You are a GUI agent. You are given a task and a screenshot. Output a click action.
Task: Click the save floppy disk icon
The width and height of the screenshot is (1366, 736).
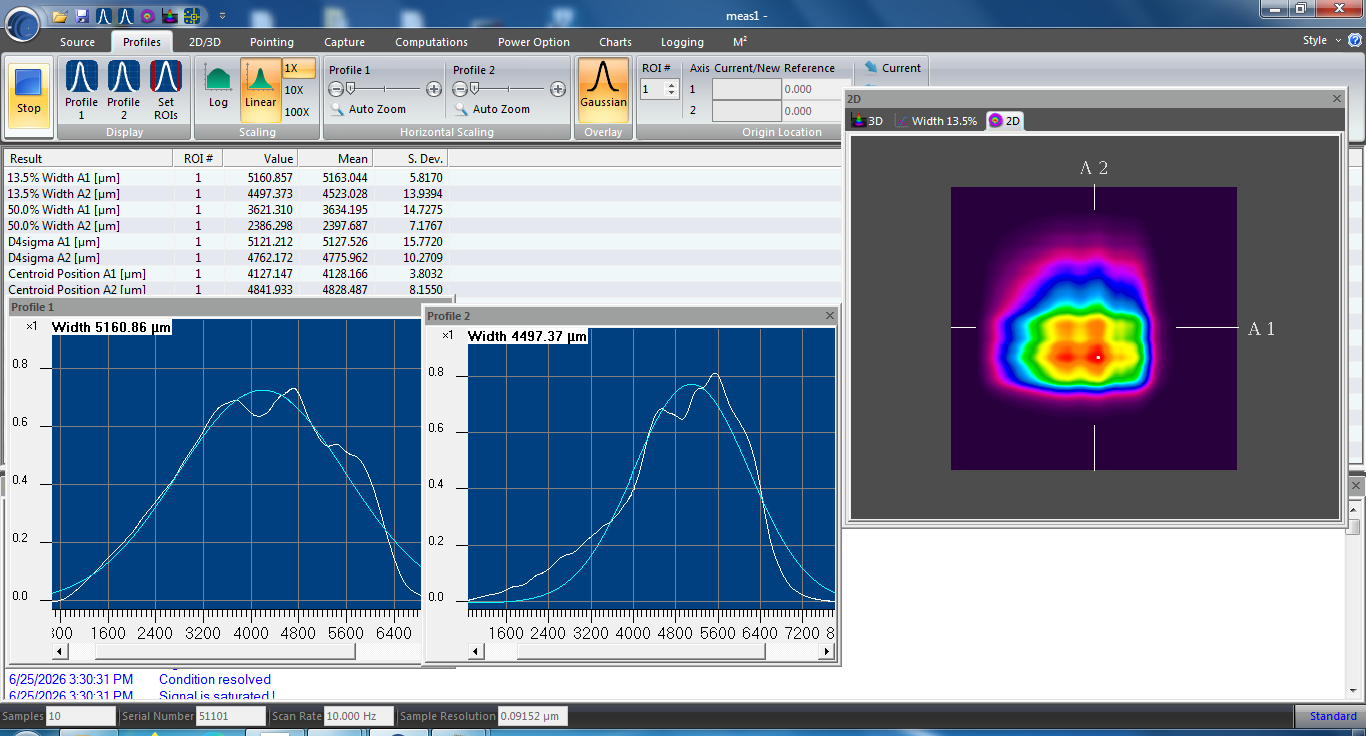point(82,16)
